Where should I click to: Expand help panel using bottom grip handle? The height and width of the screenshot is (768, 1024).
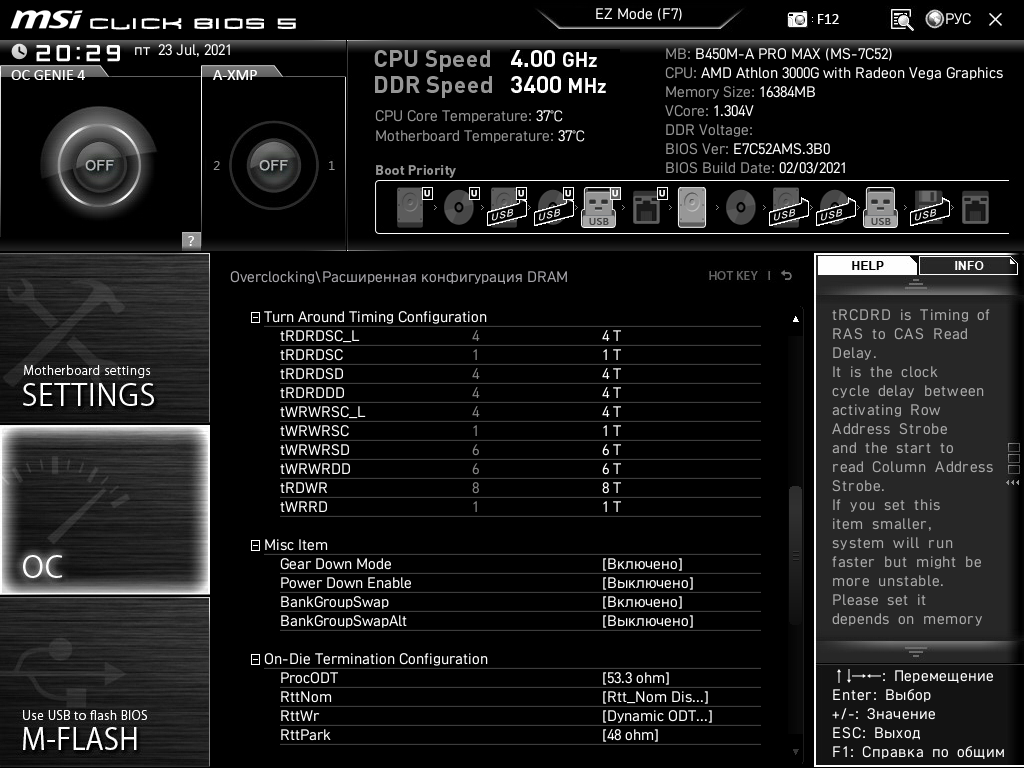coord(916,652)
